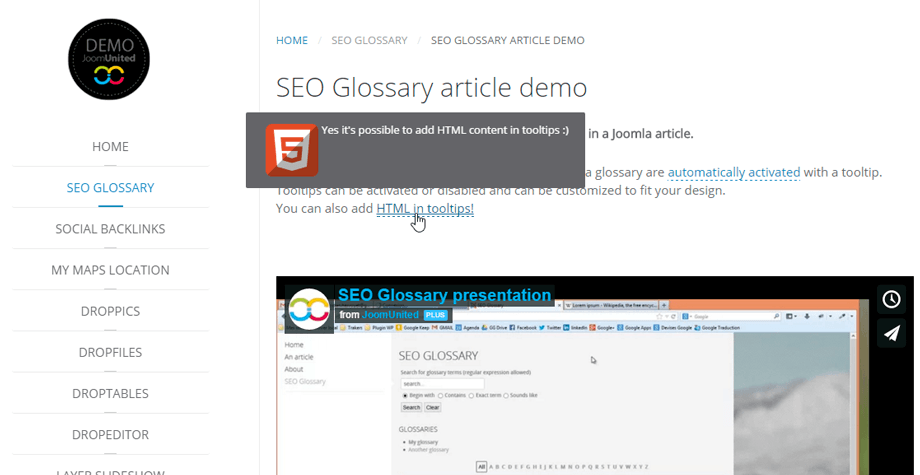Open the HOME sidebar menu item
920x475 pixels.
[x=110, y=147]
